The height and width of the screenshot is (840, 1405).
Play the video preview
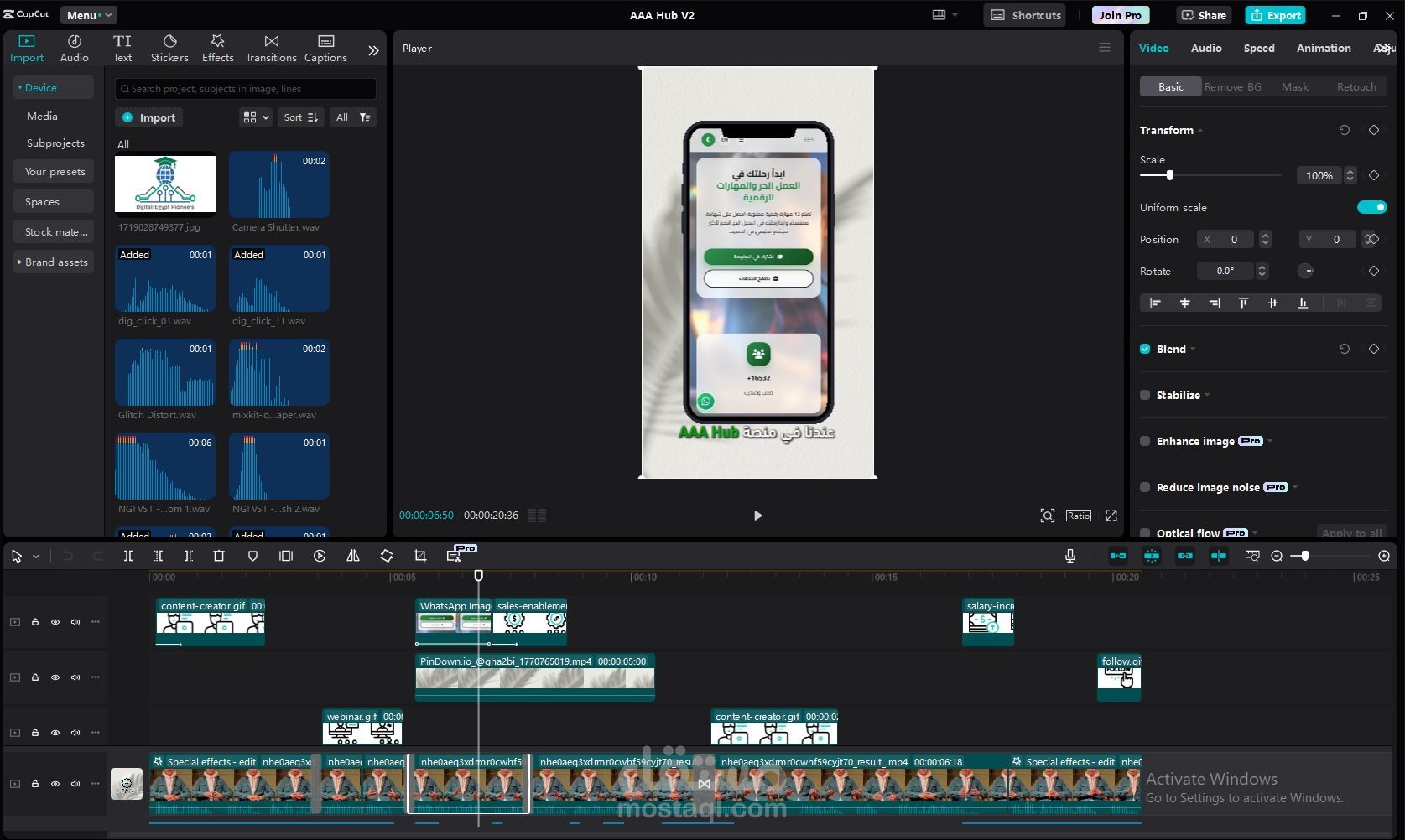tap(758, 516)
